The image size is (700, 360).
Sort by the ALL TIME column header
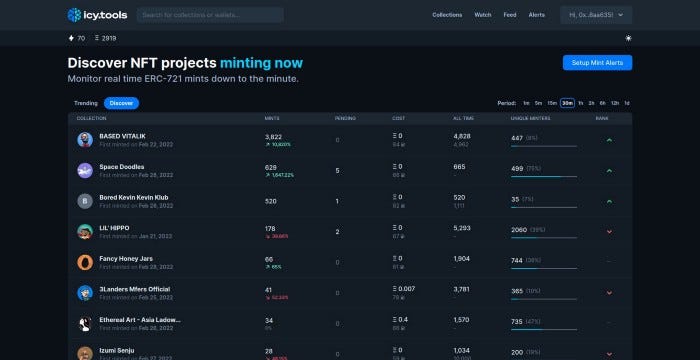[463, 118]
